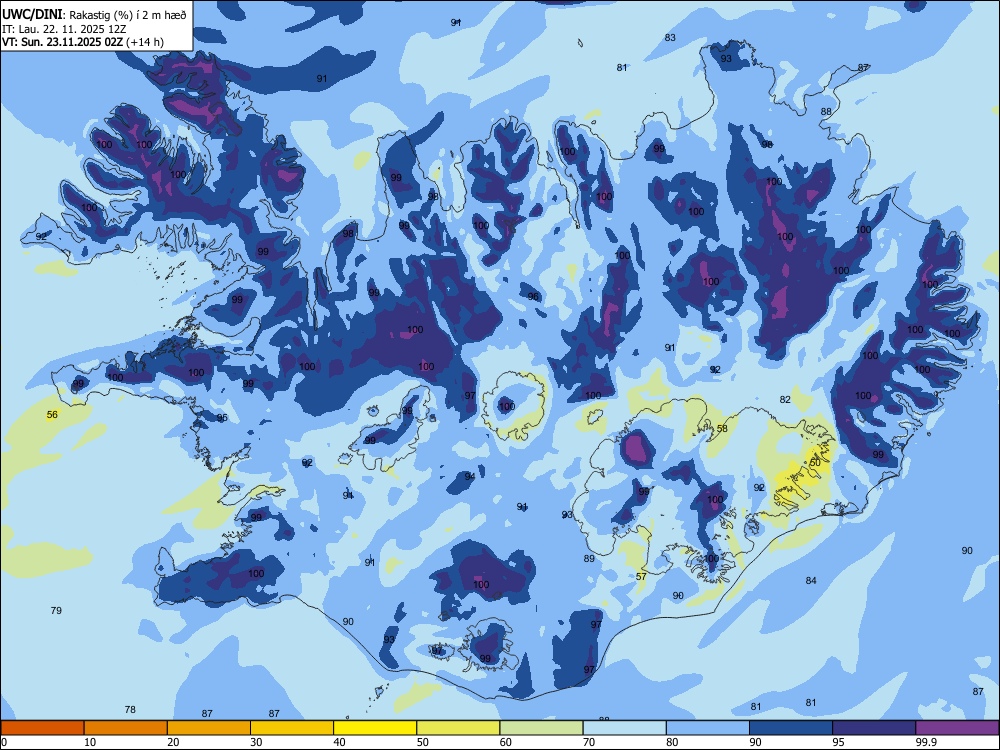
Task: Click the 30–40 golden legend swatch
Action: tap(292, 728)
